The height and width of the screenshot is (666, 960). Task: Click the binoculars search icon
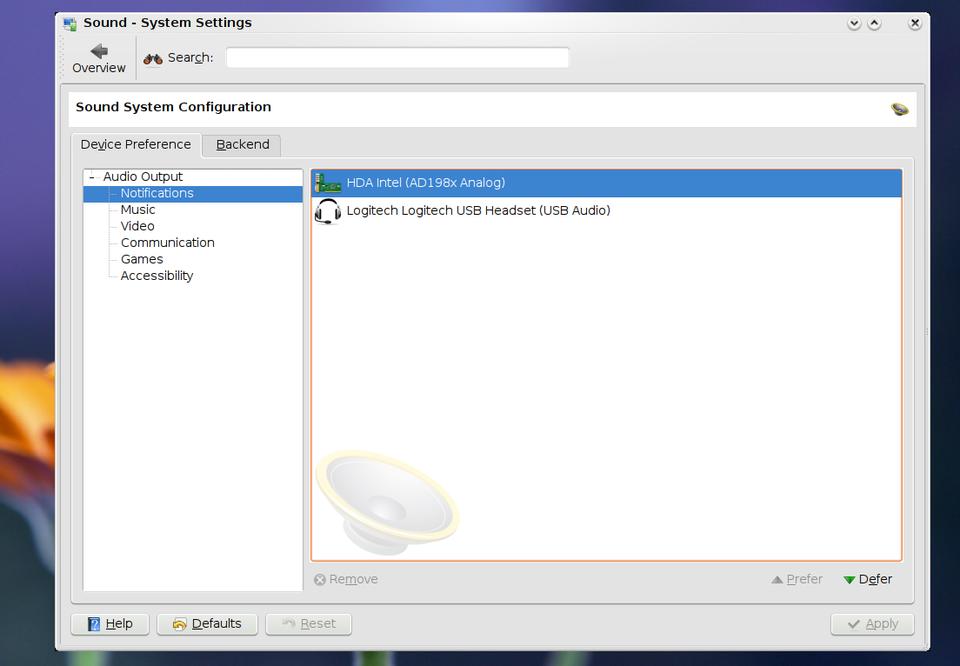(153, 58)
